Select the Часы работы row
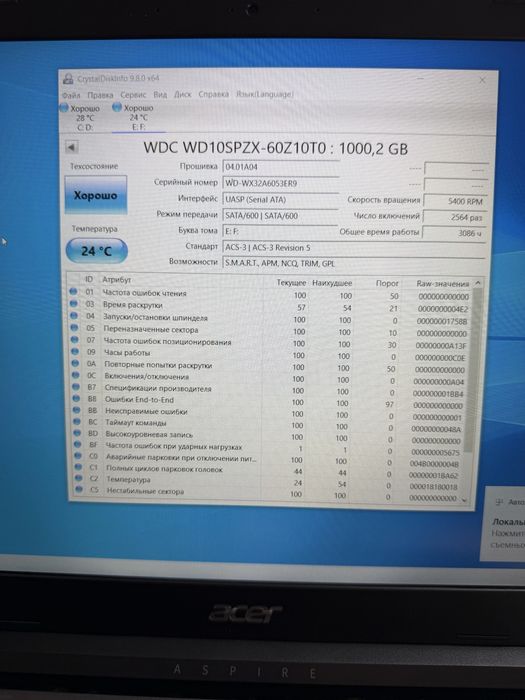 click(x=269, y=354)
